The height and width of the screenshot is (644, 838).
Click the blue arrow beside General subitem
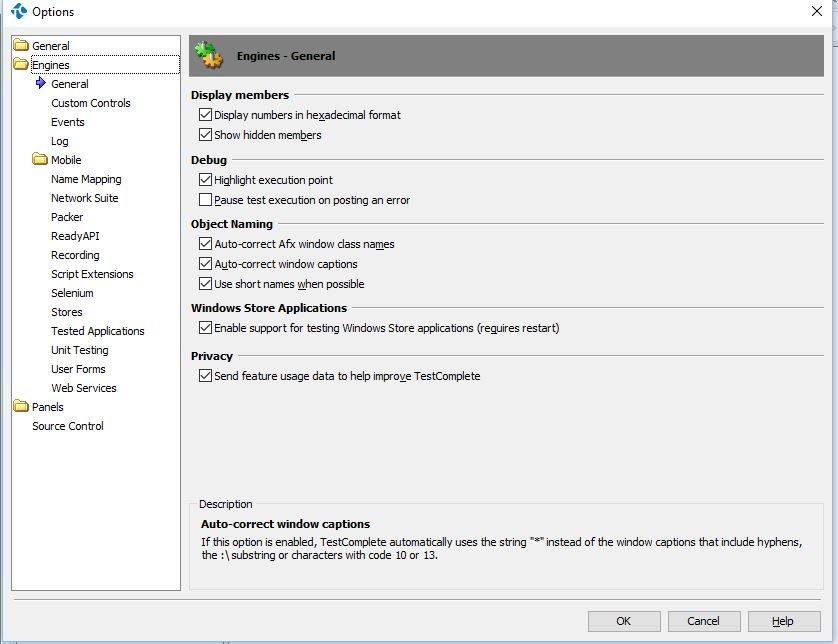point(41,84)
